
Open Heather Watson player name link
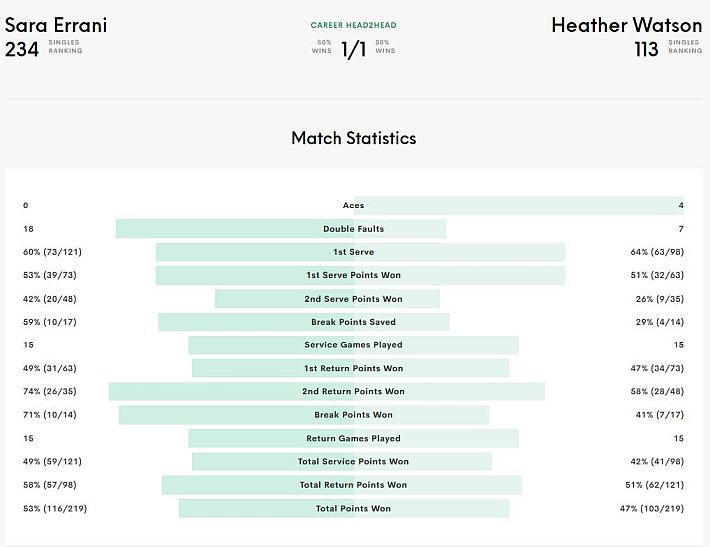click(x=626, y=25)
